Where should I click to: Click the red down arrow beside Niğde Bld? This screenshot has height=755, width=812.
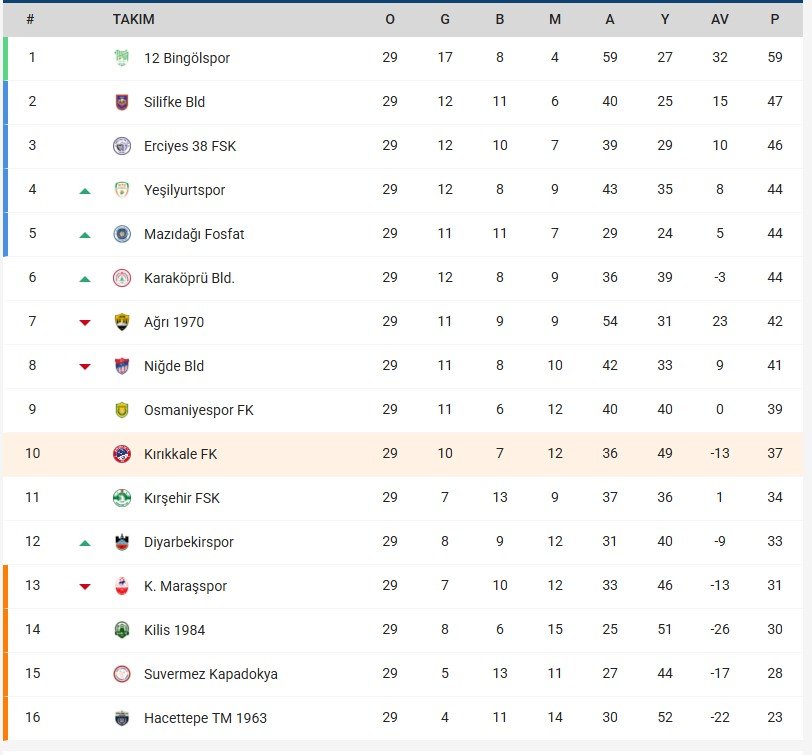click(x=85, y=367)
